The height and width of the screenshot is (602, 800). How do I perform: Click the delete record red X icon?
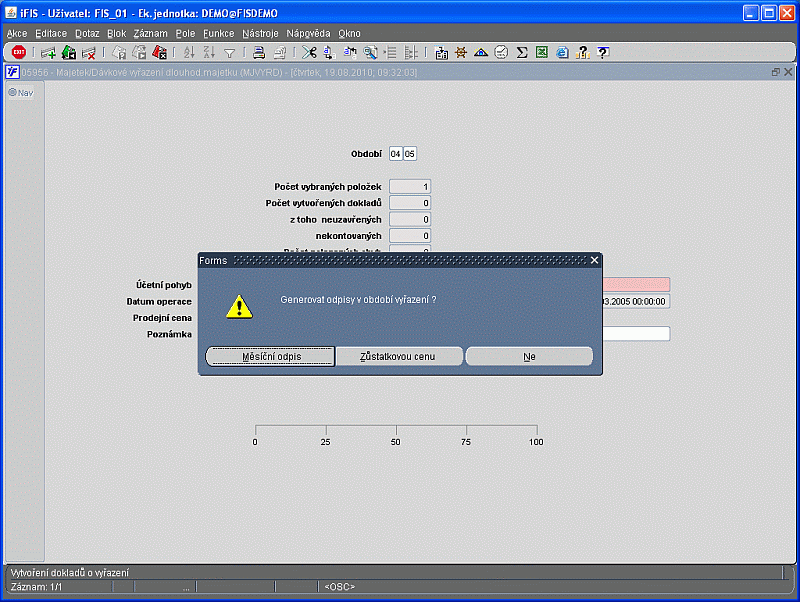tap(88, 53)
